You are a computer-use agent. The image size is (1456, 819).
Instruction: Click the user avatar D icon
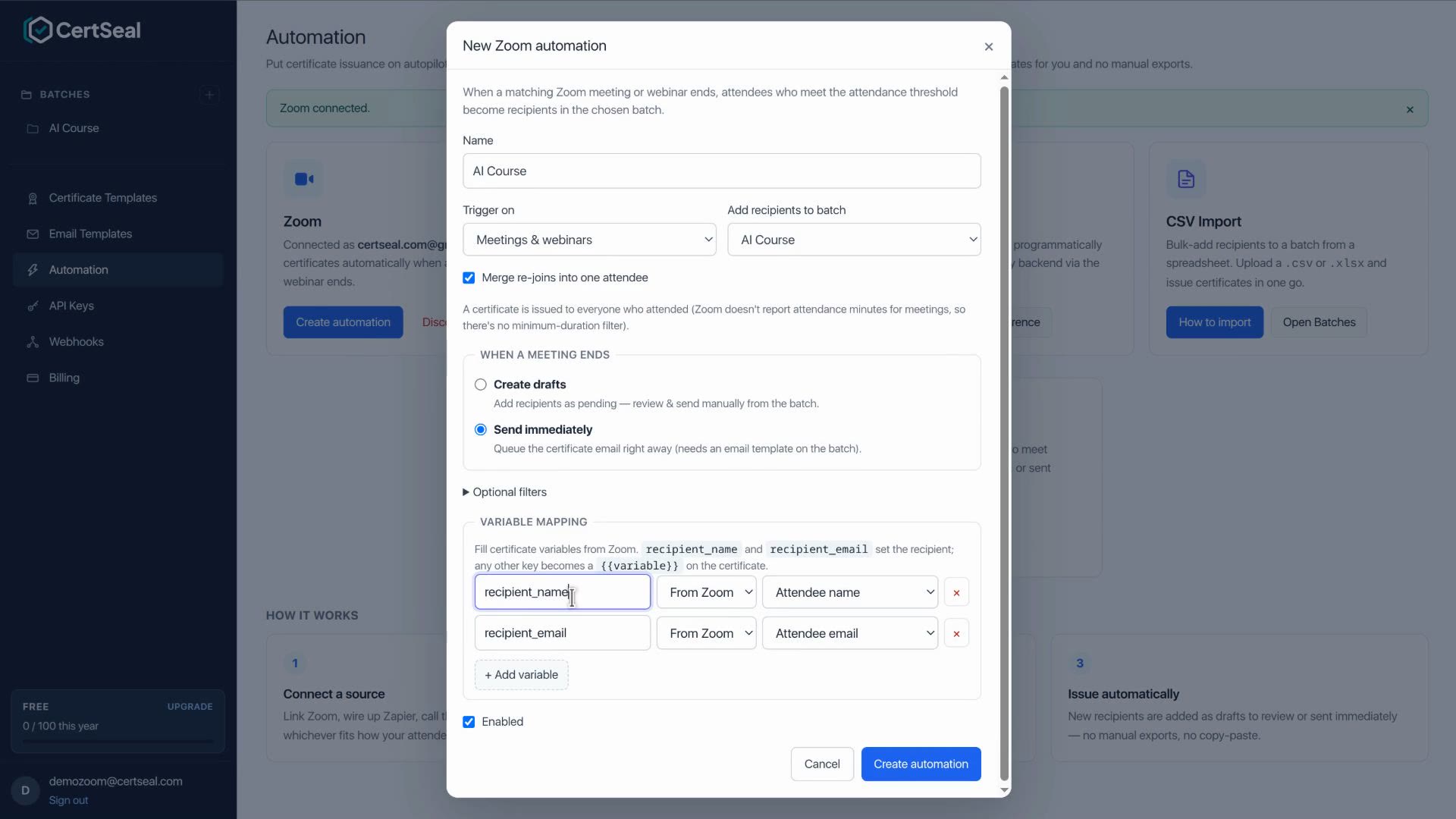[25, 790]
